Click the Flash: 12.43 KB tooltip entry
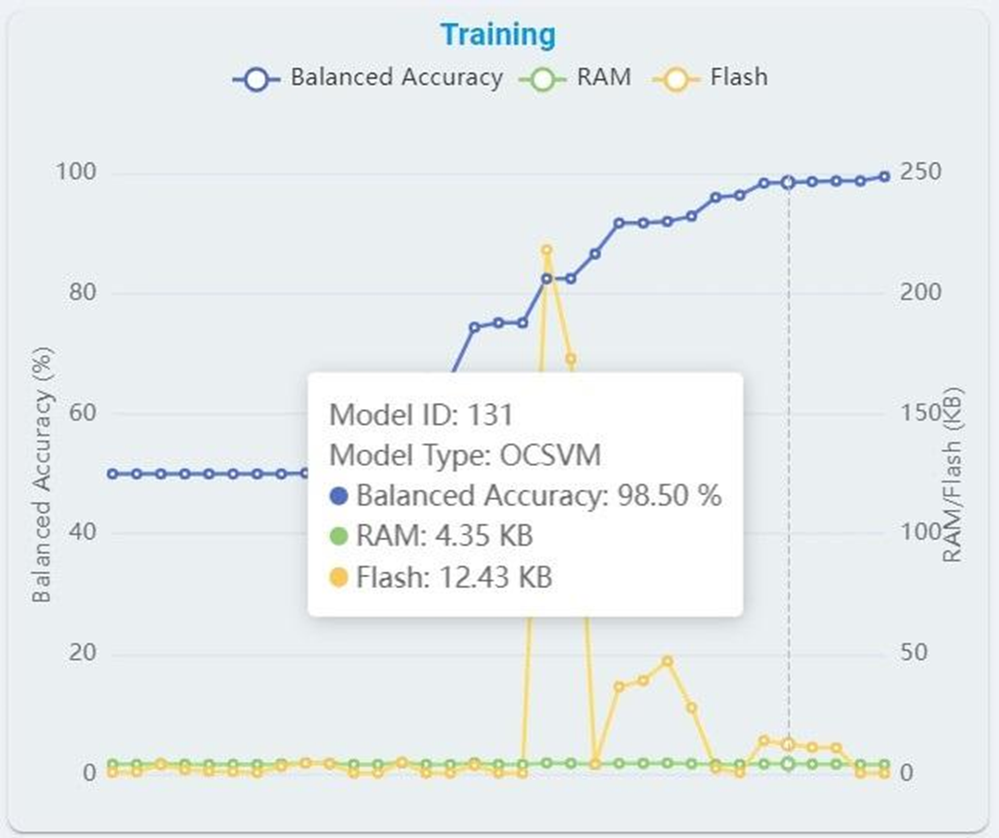999x838 pixels. coord(453,577)
